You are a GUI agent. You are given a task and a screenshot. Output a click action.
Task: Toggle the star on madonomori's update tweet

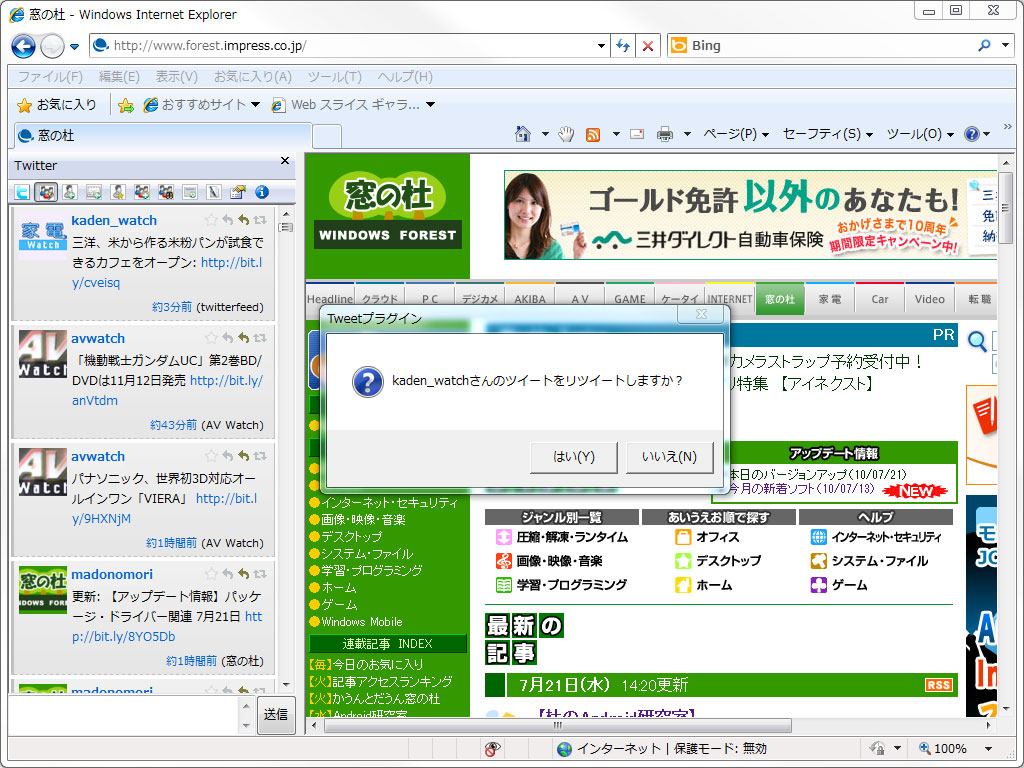tap(210, 573)
